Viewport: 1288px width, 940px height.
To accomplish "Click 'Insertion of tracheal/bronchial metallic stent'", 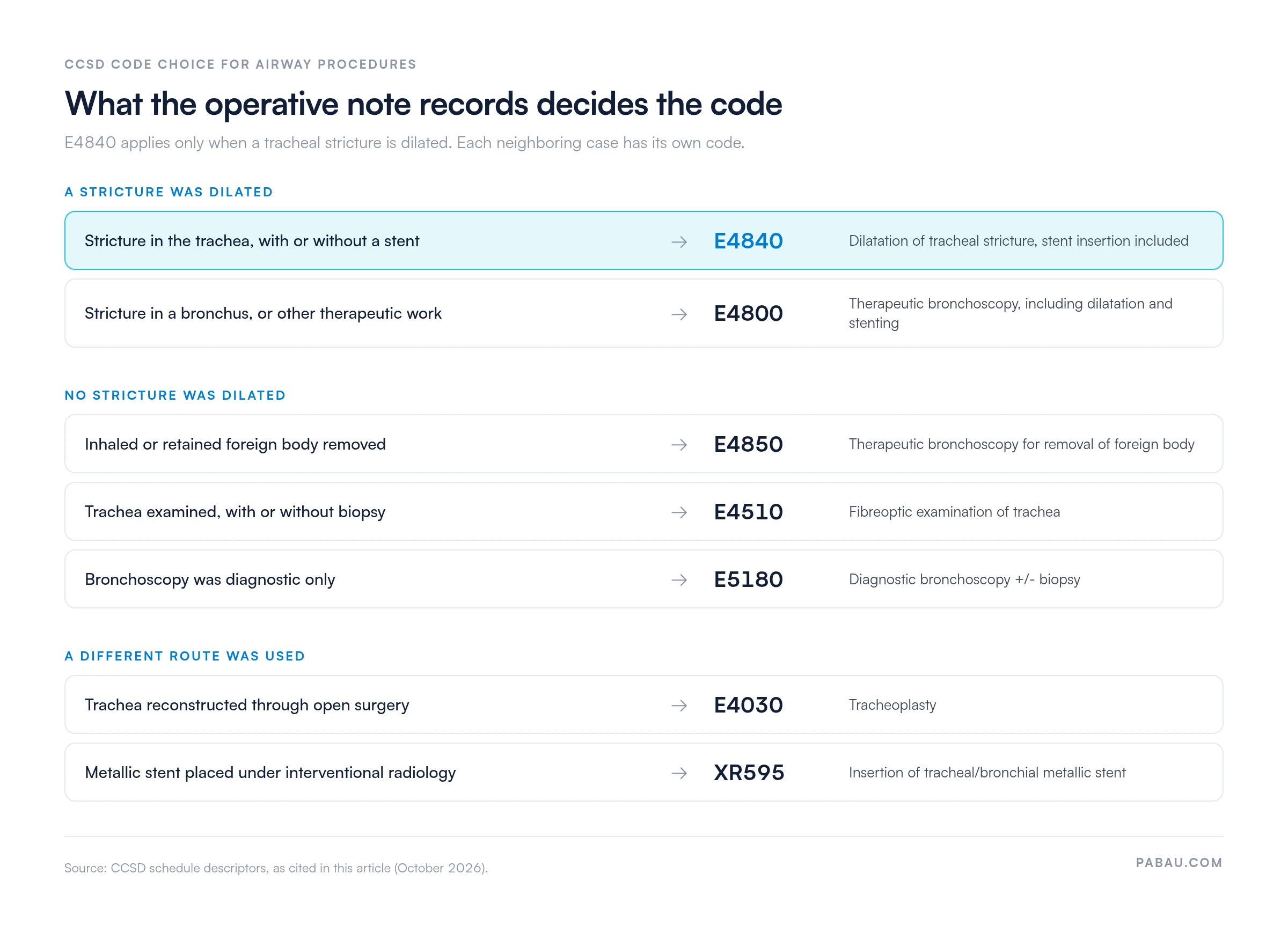I will pyautogui.click(x=987, y=772).
